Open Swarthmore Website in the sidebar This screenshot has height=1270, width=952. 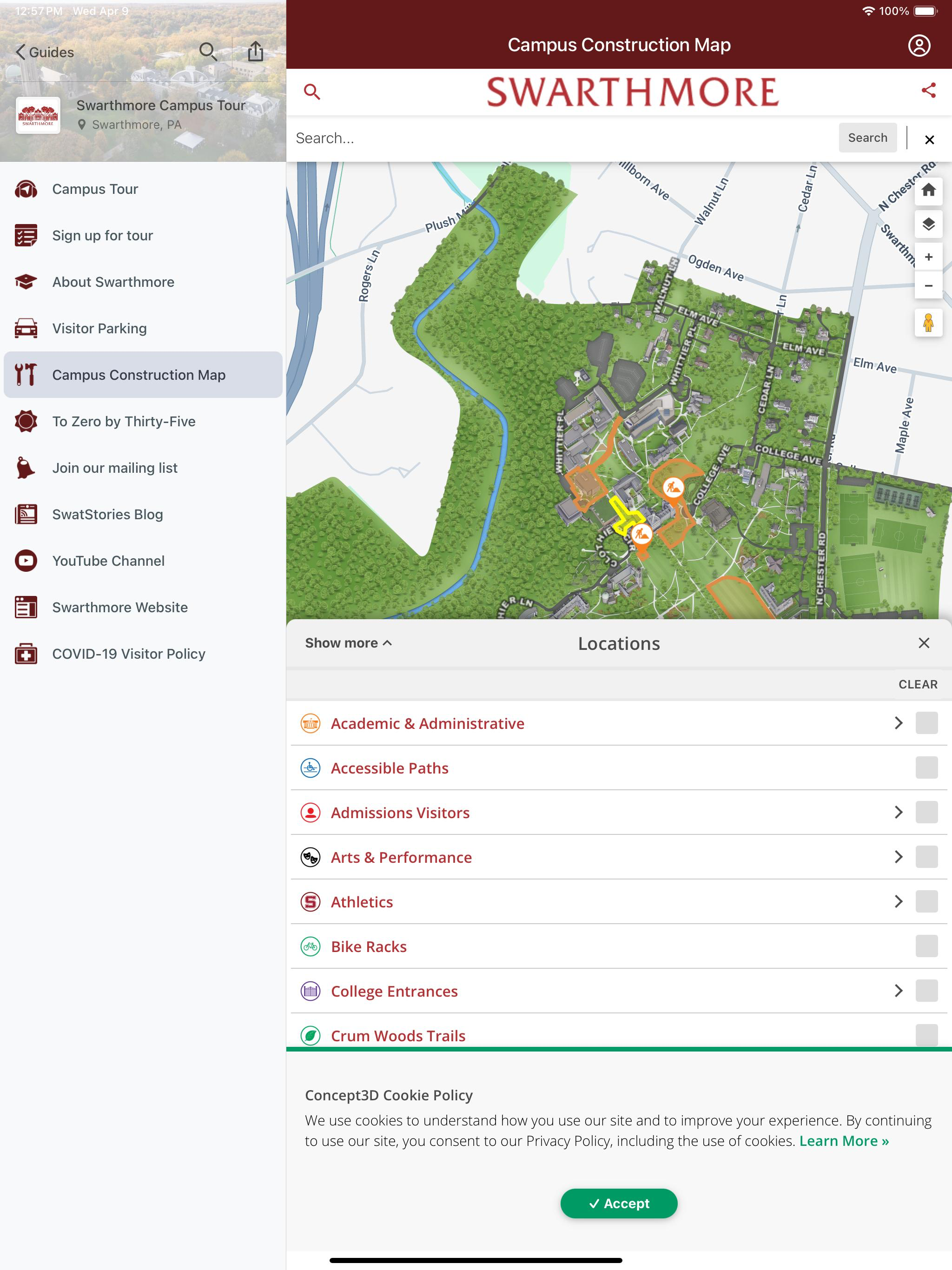tap(143, 608)
